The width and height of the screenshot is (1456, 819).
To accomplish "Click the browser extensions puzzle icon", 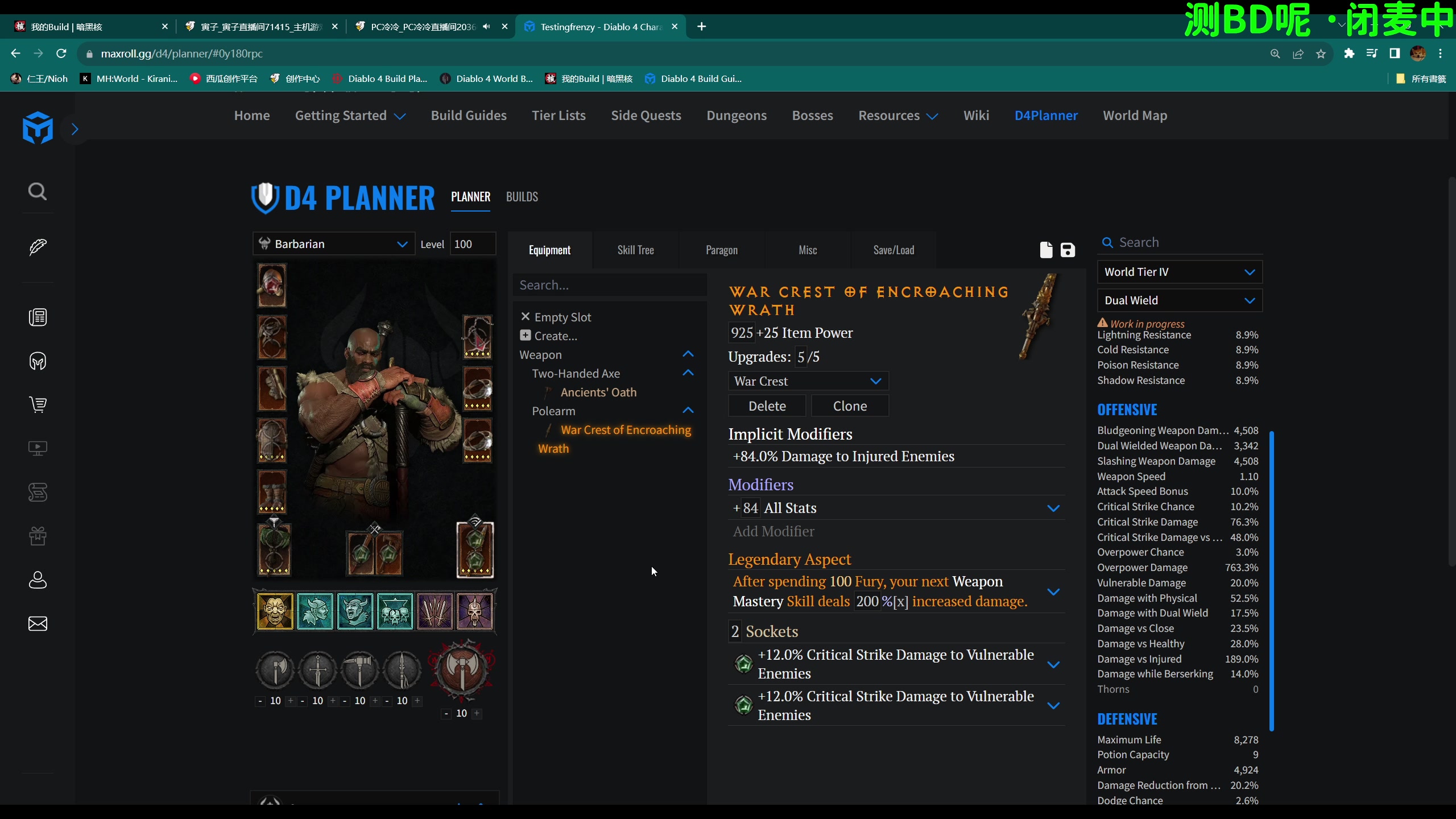I will [1349, 53].
